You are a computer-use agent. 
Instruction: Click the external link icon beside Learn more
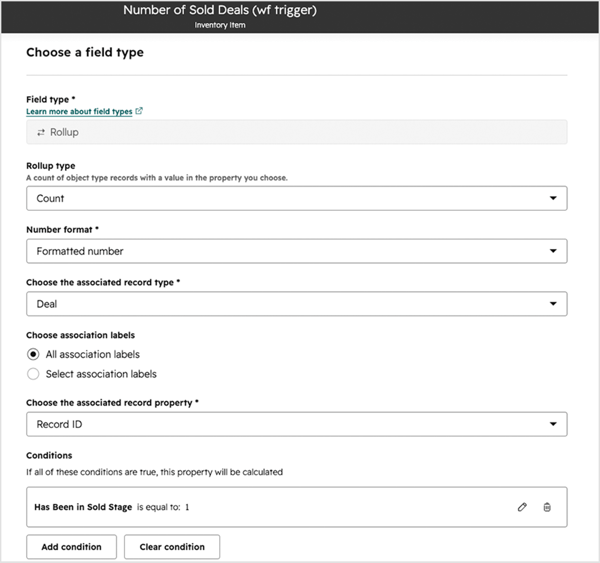coord(139,111)
